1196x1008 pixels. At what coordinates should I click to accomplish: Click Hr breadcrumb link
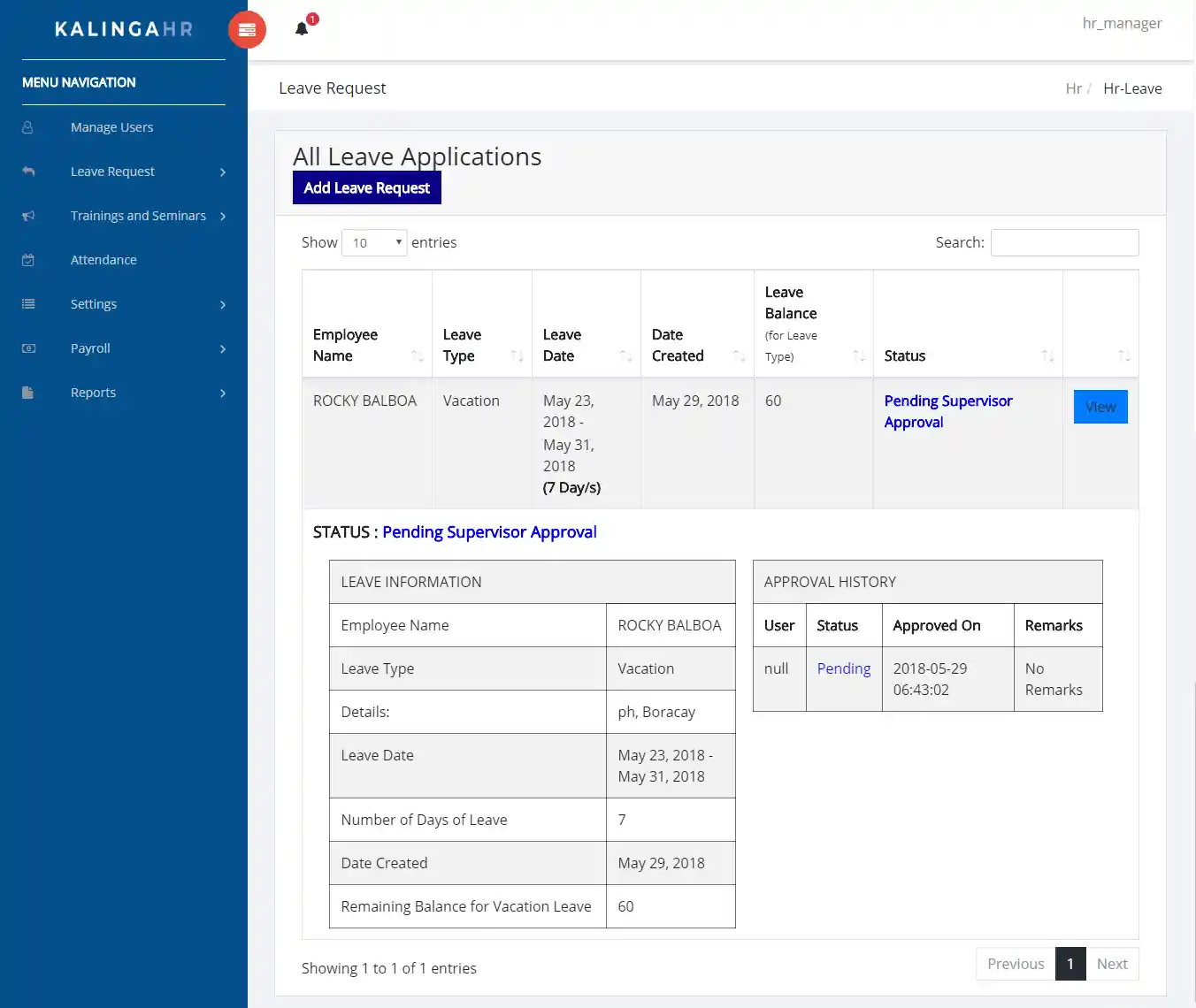pyautogui.click(x=1073, y=88)
